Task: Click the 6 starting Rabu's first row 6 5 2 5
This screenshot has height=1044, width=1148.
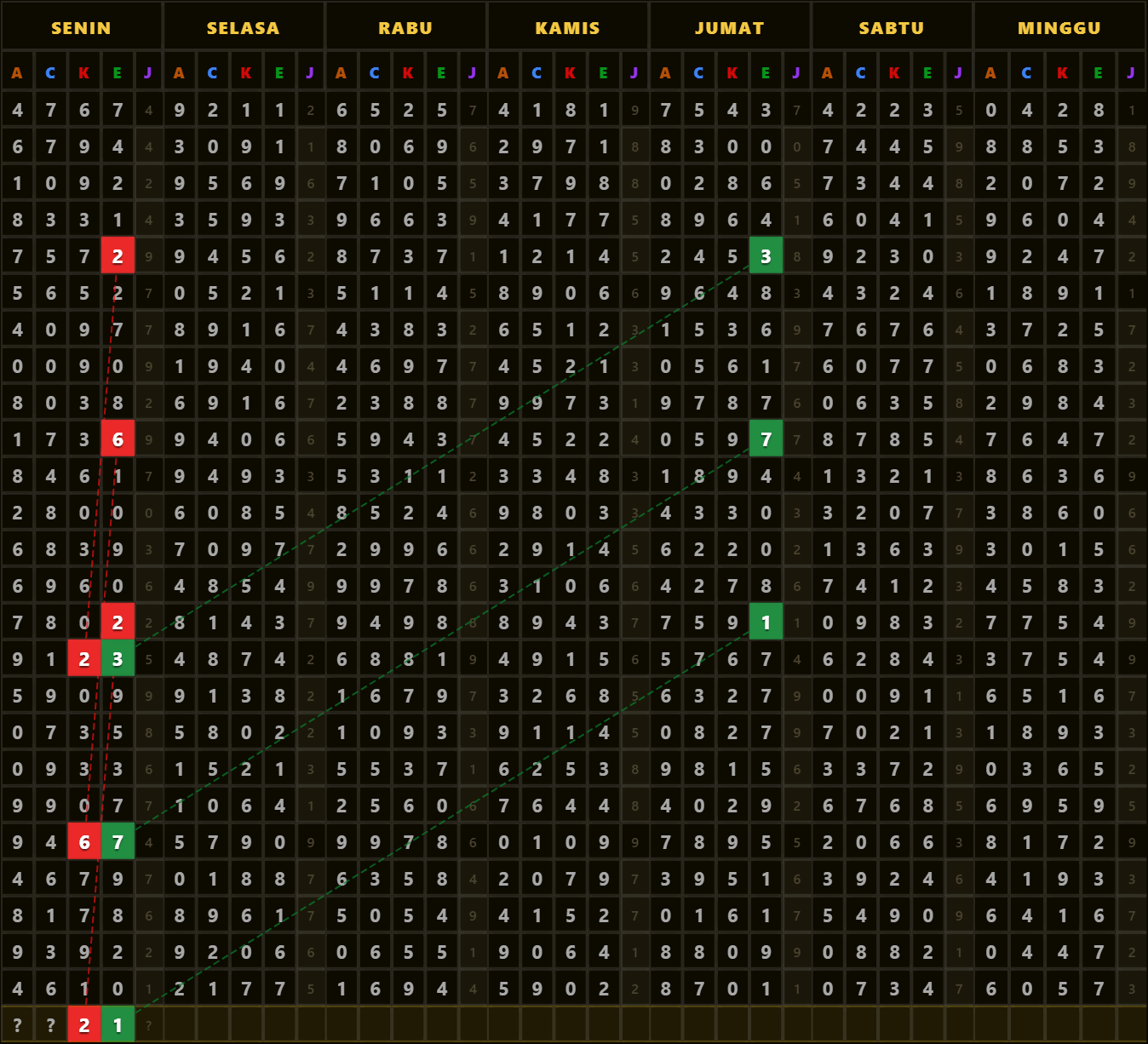Action: point(342,110)
